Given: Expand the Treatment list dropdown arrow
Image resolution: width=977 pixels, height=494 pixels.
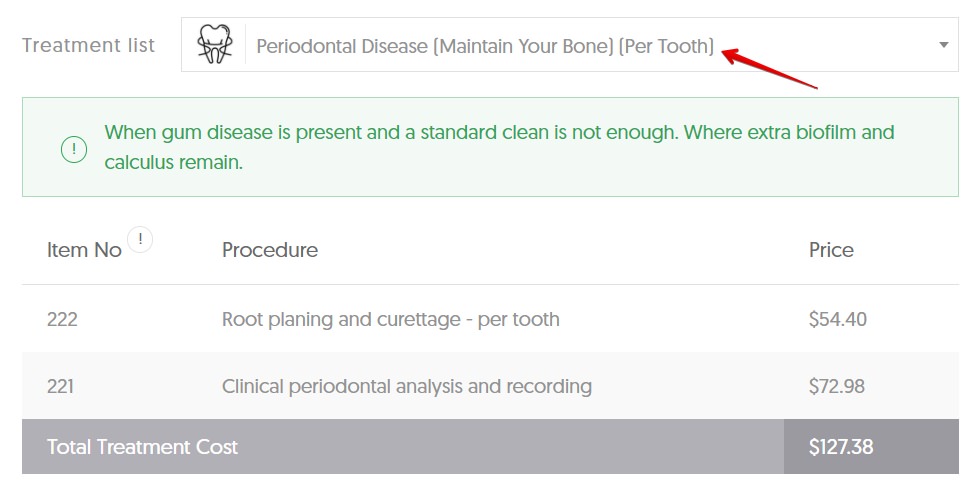Looking at the screenshot, I should (943, 45).
